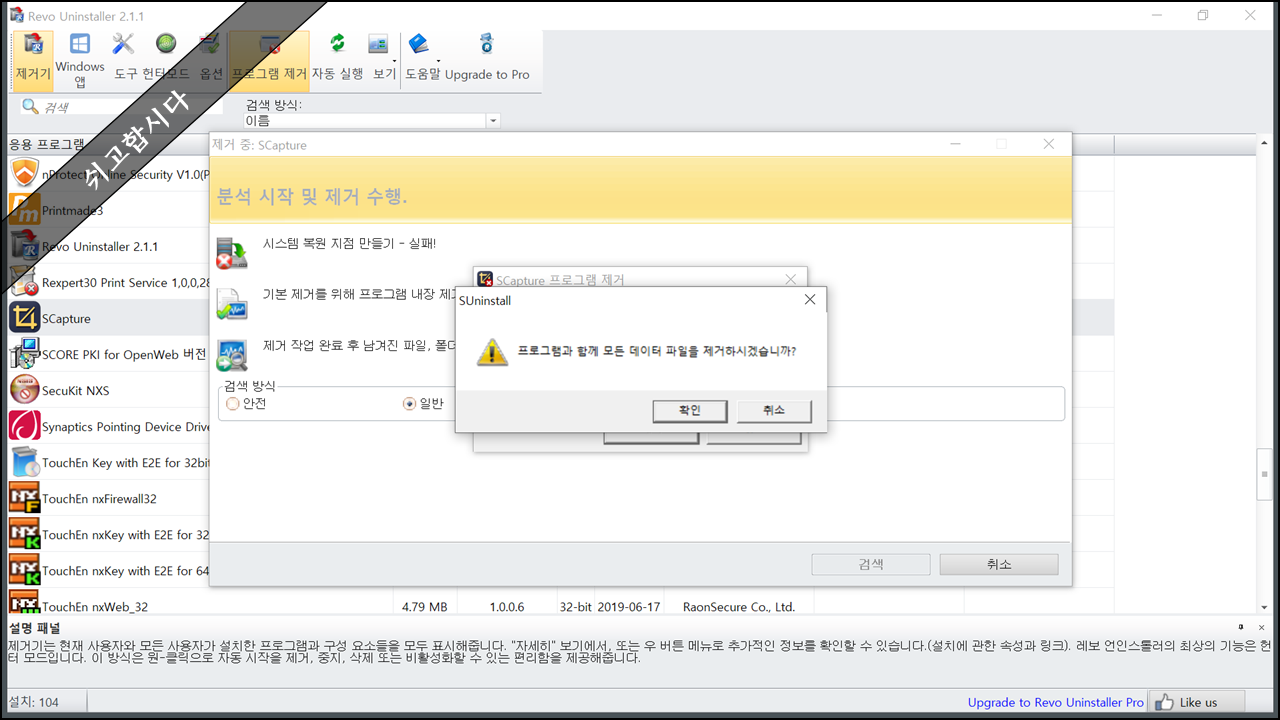The width and height of the screenshot is (1280, 720).
Task: Click the 설치: 104 status bar entry
Action: pyautogui.click(x=34, y=702)
